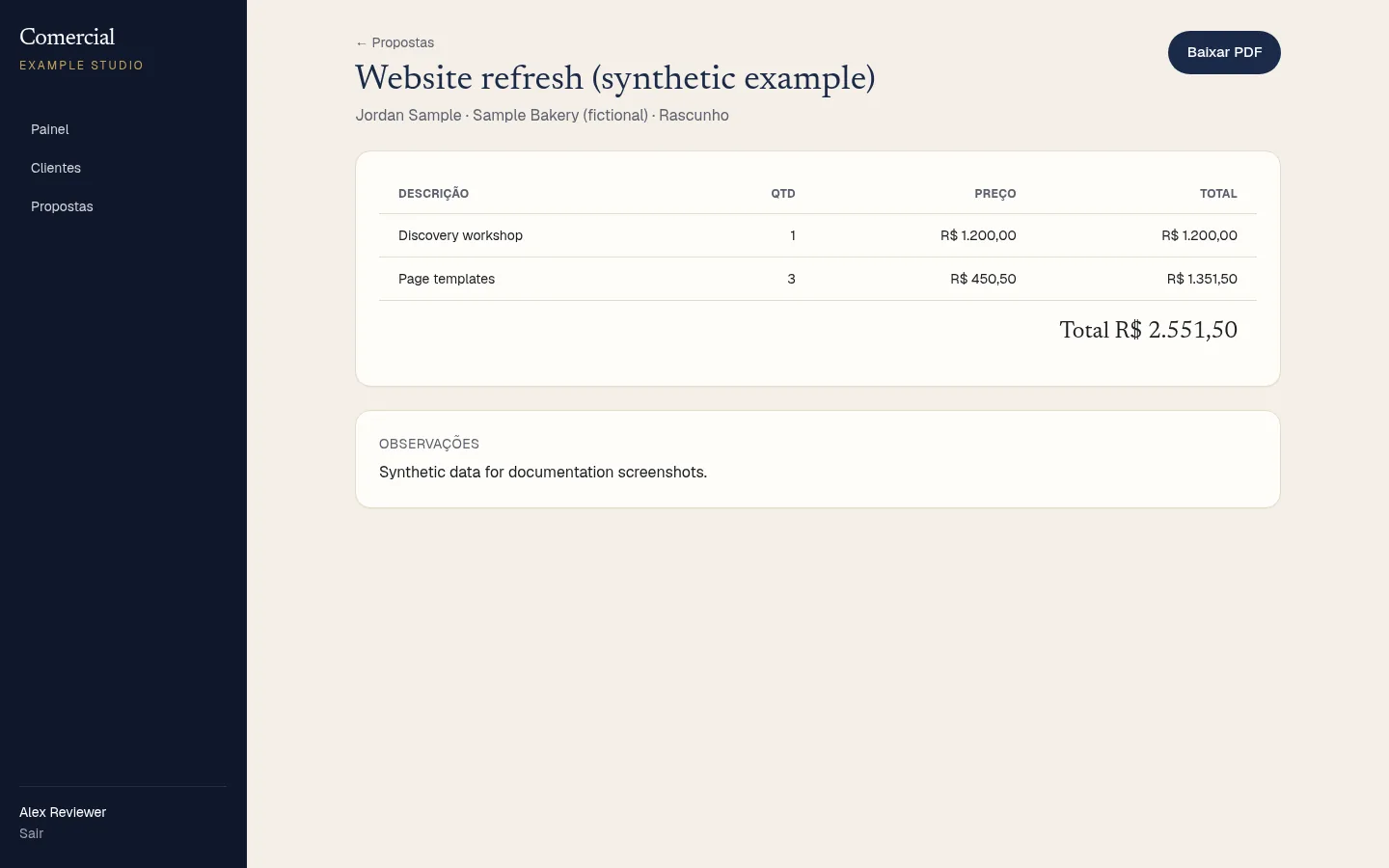Click the TOTAL column header
1389x868 pixels.
1218,194
